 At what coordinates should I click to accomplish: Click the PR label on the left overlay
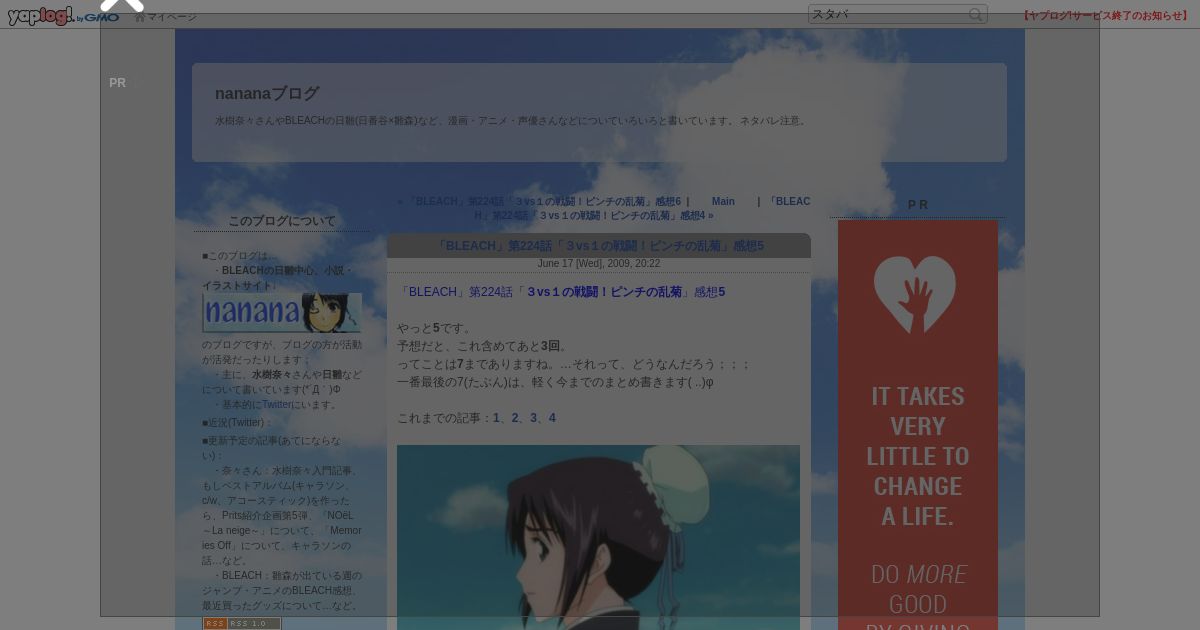coord(118,83)
